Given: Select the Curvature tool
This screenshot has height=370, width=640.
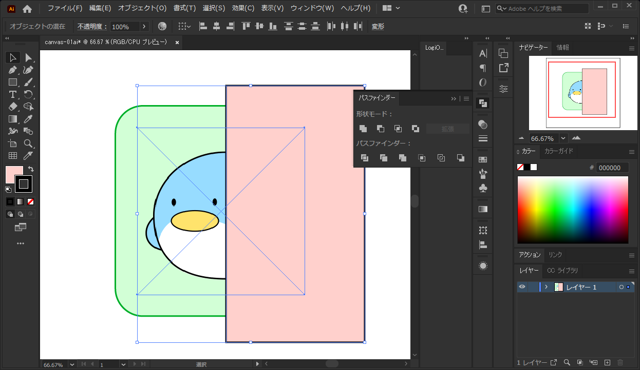Looking at the screenshot, I should point(28,70).
